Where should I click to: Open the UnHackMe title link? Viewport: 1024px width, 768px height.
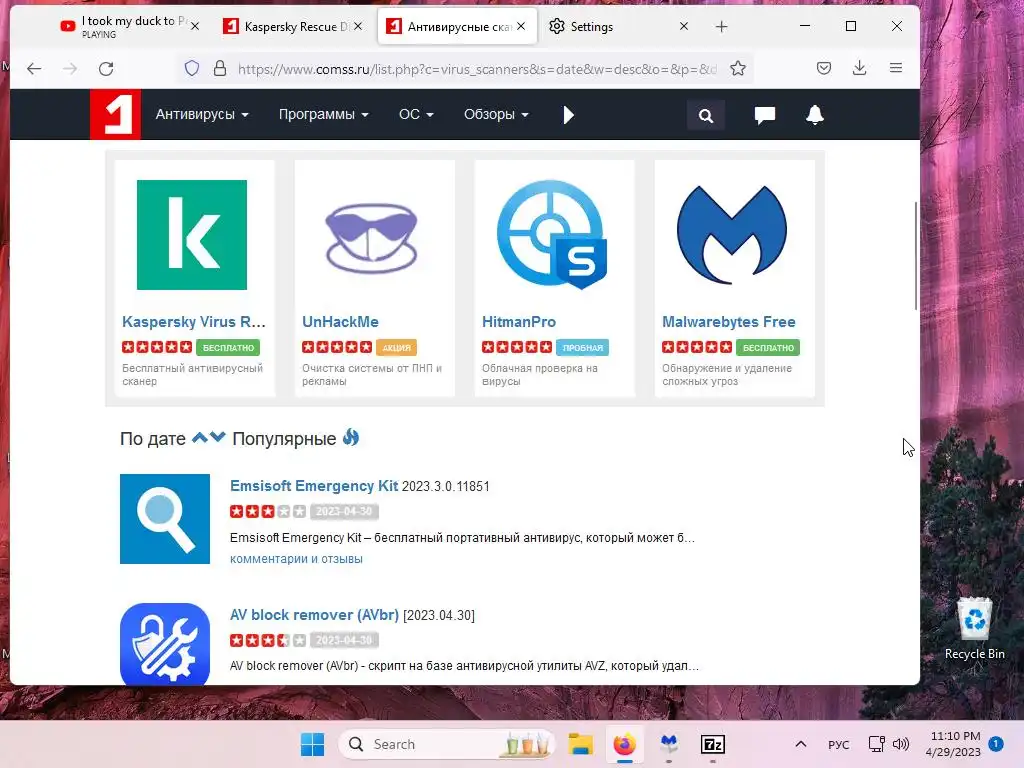pos(340,321)
